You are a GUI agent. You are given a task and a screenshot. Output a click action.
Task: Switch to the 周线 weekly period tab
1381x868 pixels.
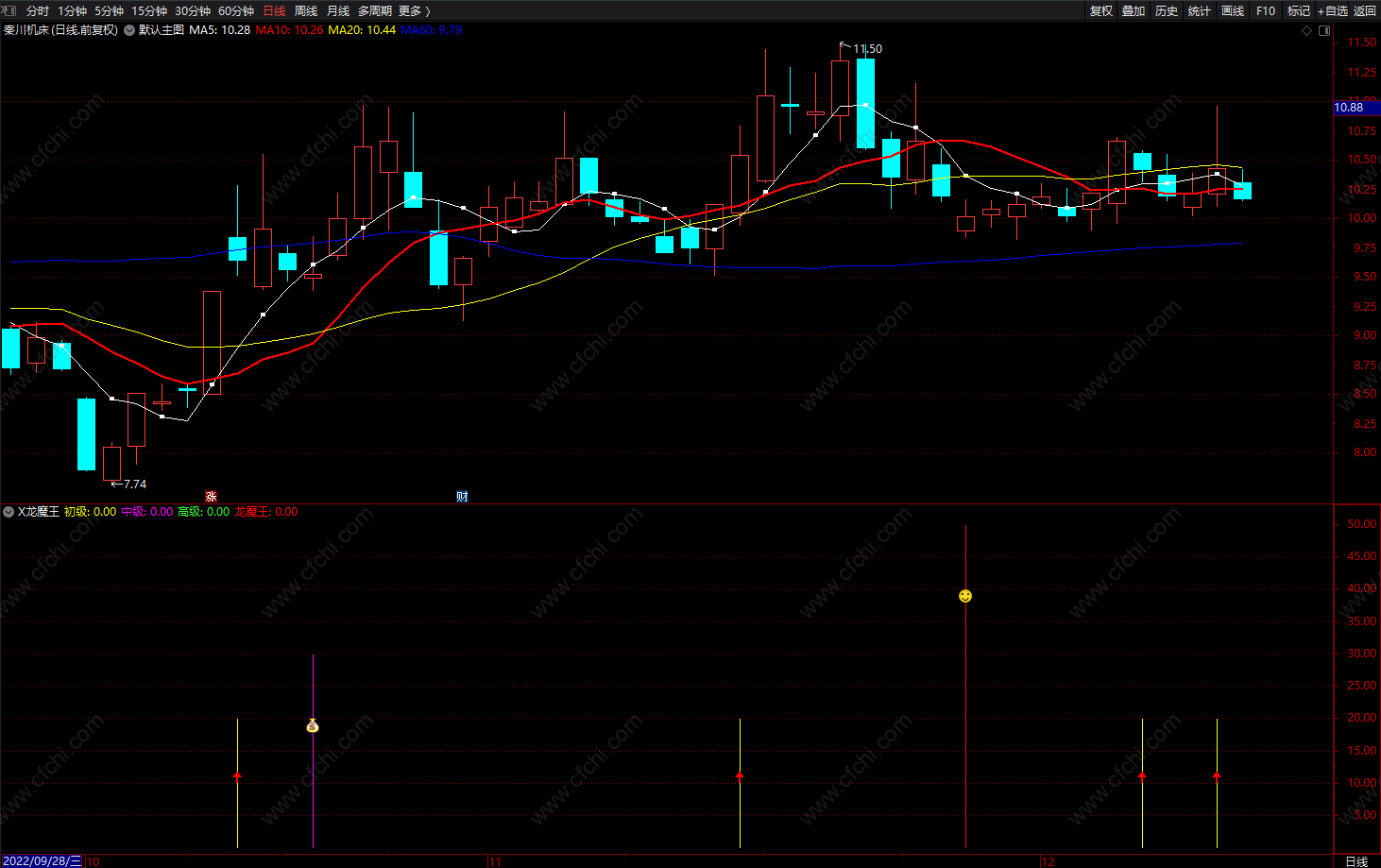(x=306, y=11)
